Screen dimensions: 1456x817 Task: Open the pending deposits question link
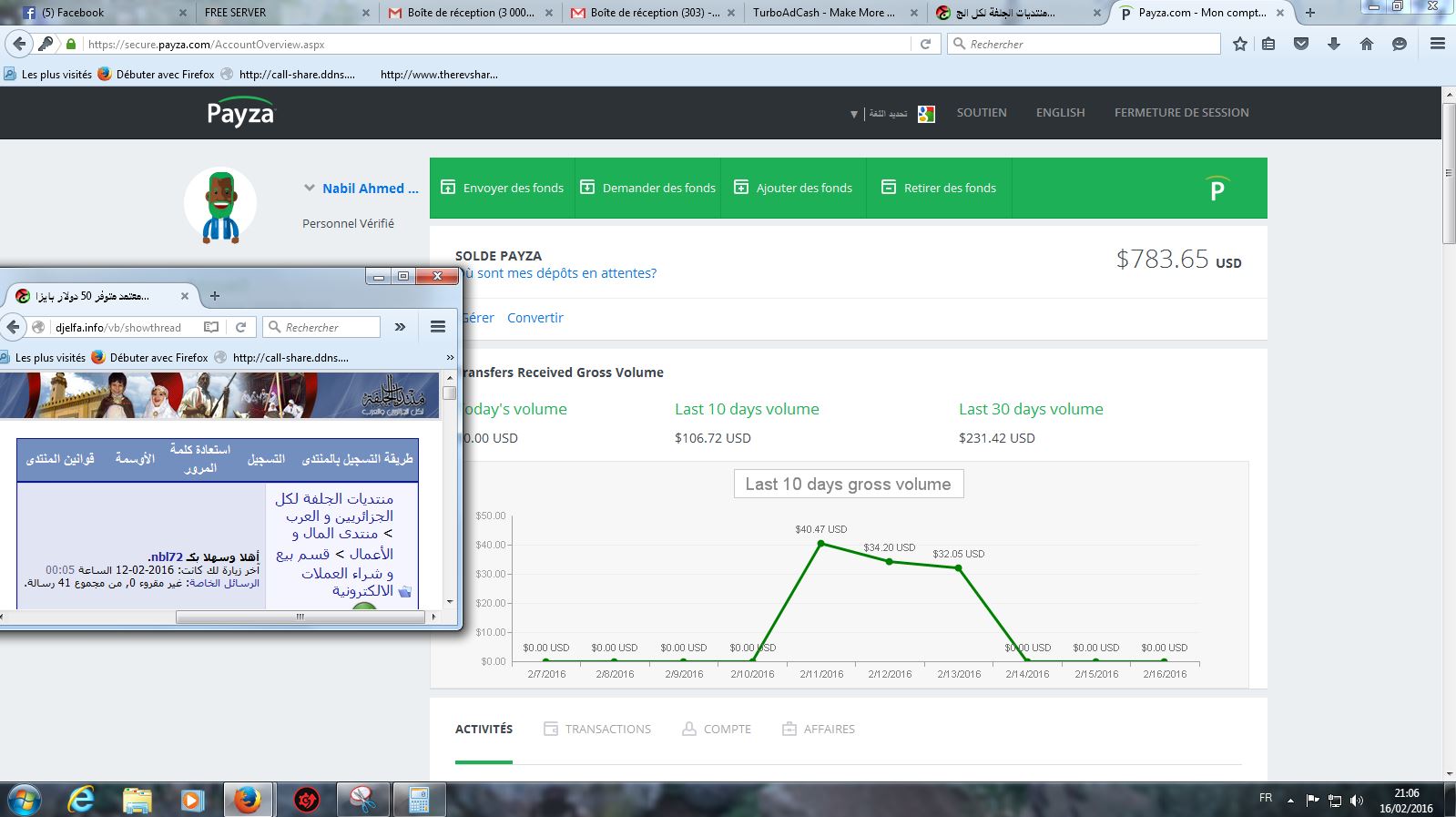click(x=560, y=273)
